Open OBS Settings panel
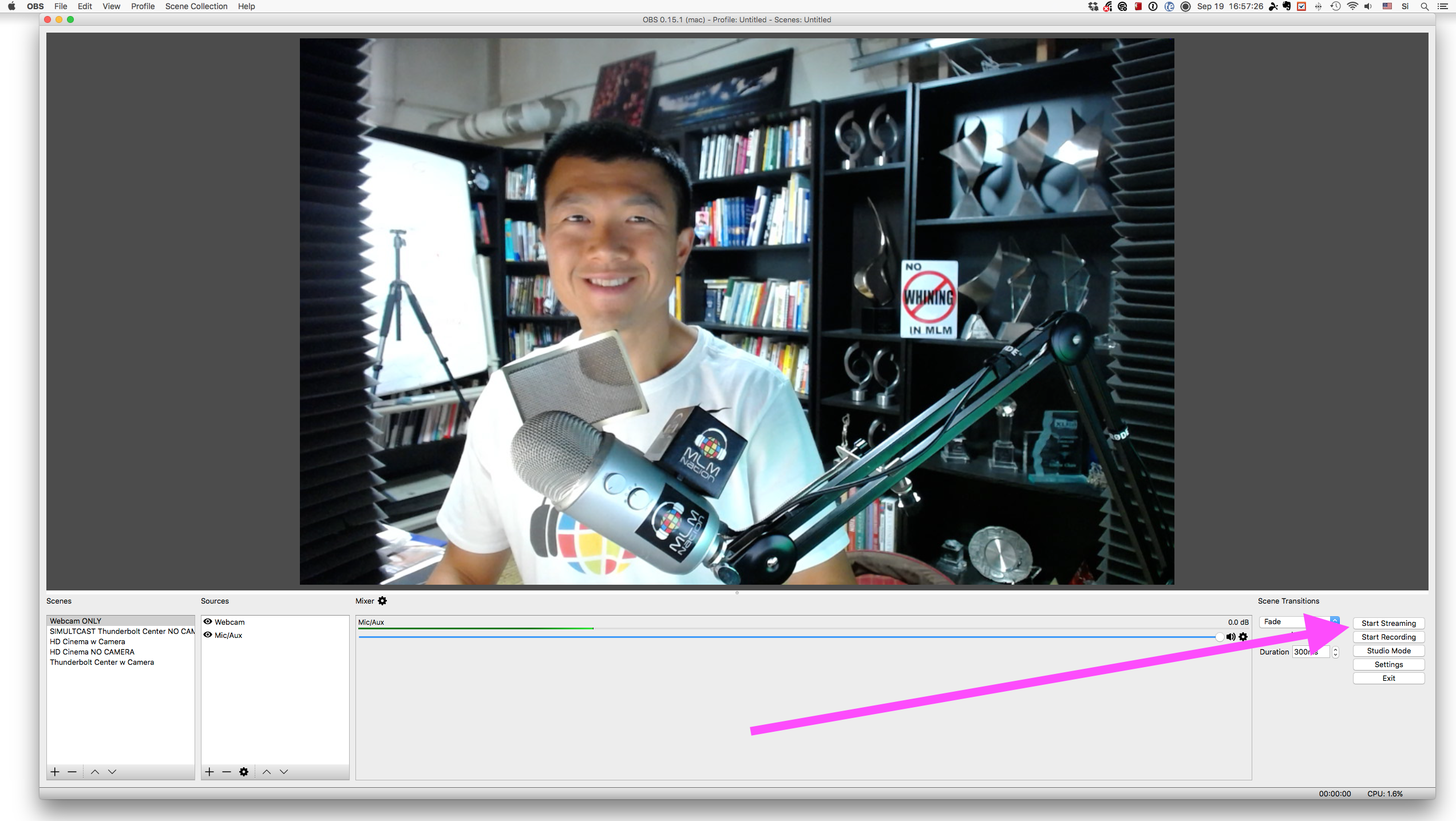Screen dimensions: 1456x821 pos(1388,664)
